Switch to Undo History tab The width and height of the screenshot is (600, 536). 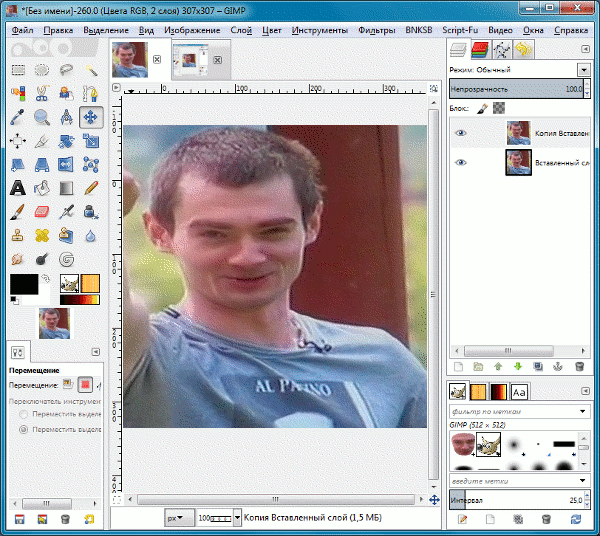tap(523, 50)
